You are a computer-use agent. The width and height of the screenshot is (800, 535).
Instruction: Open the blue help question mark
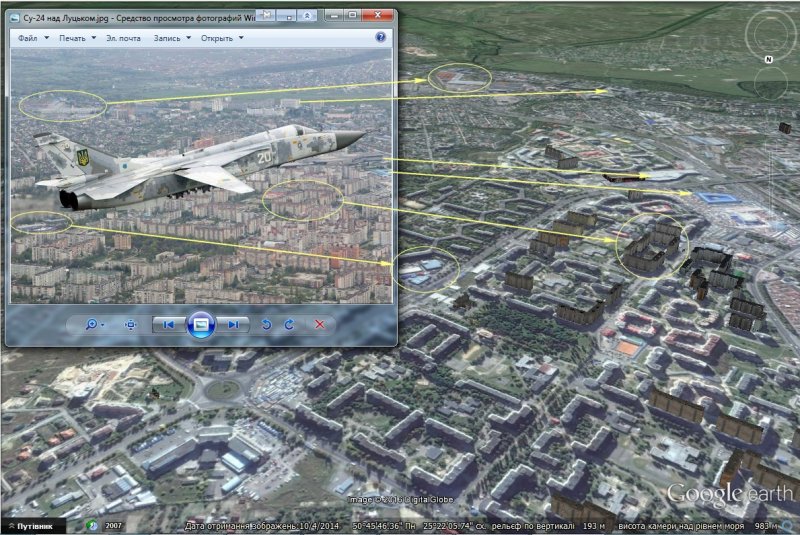[380, 38]
